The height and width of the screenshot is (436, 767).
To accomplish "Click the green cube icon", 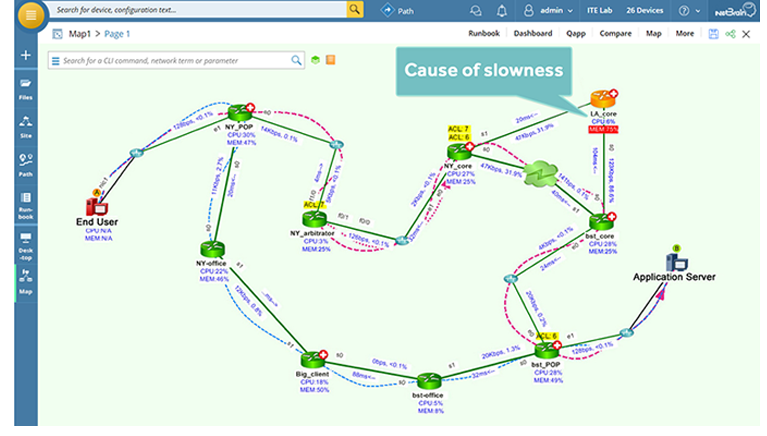I will tap(316, 60).
